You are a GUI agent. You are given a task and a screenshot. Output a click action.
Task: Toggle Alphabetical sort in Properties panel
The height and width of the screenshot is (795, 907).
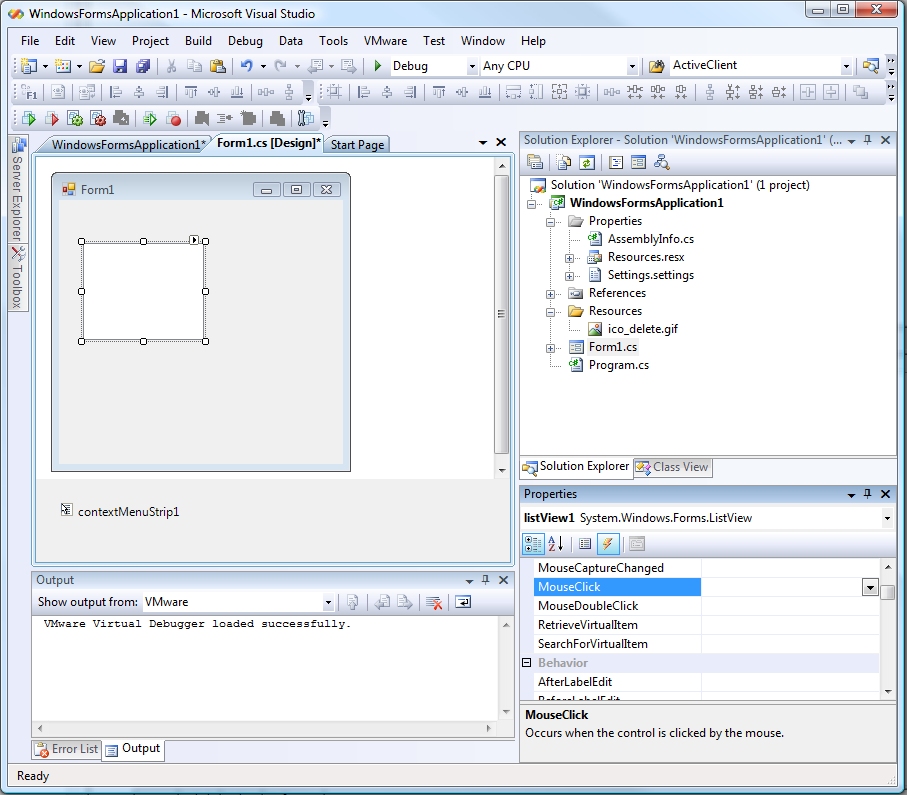(x=556, y=544)
